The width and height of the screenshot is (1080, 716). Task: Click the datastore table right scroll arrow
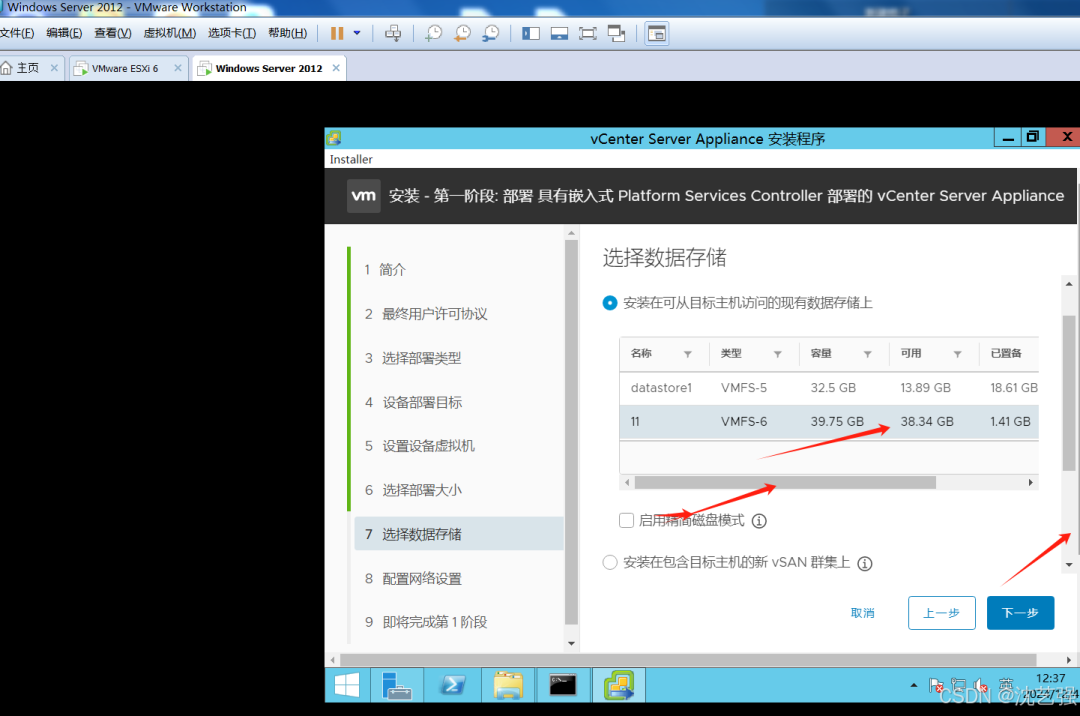(x=1030, y=483)
